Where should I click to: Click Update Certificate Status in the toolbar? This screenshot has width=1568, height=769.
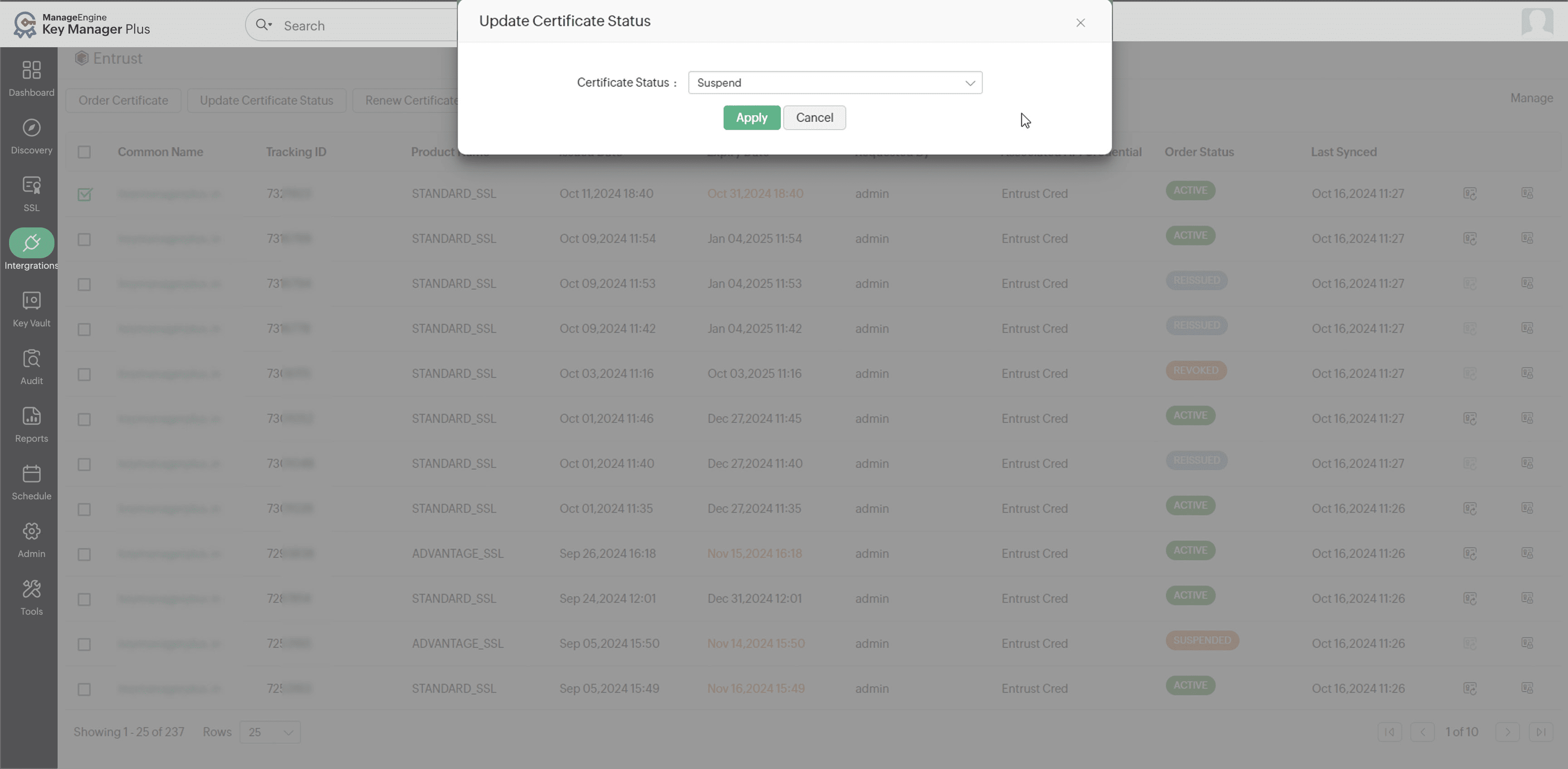(x=267, y=100)
